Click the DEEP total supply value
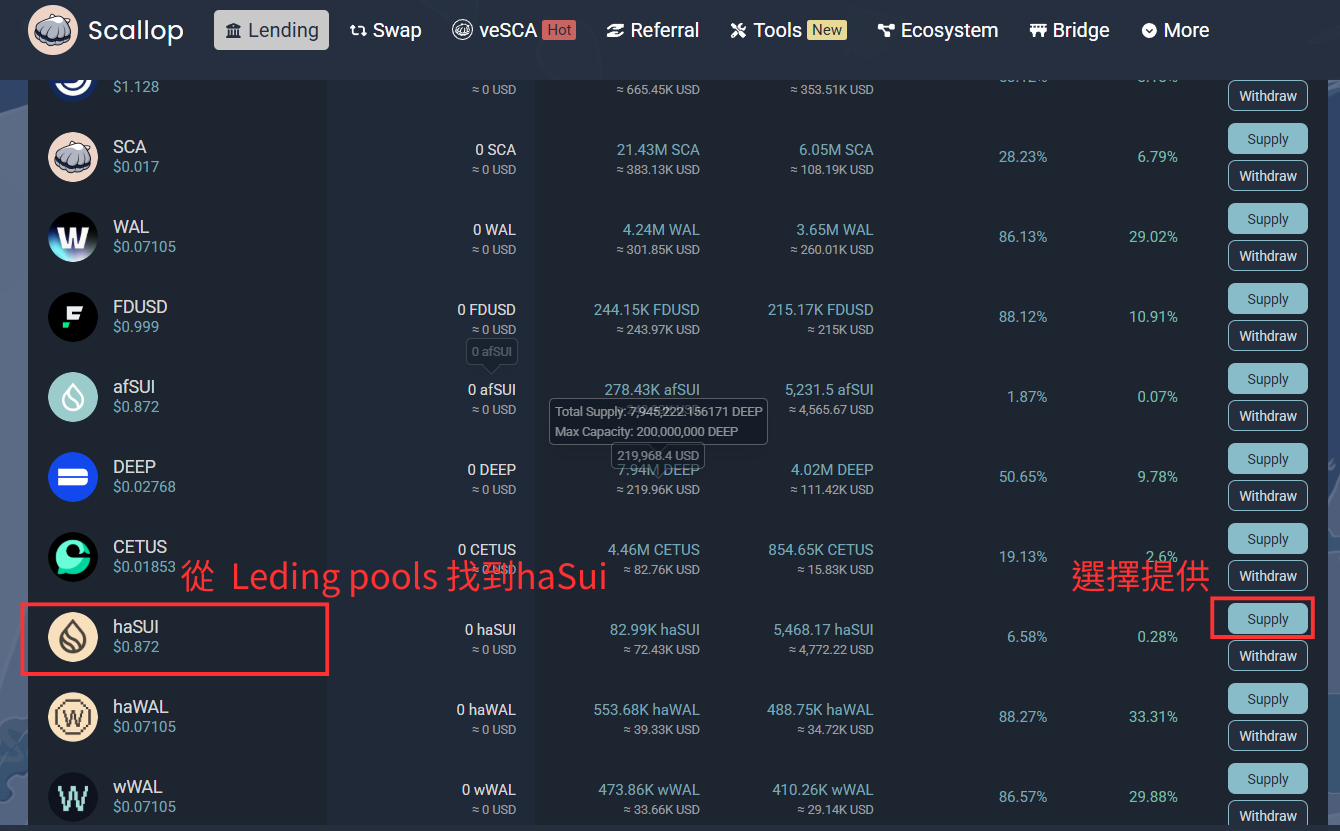 658,470
